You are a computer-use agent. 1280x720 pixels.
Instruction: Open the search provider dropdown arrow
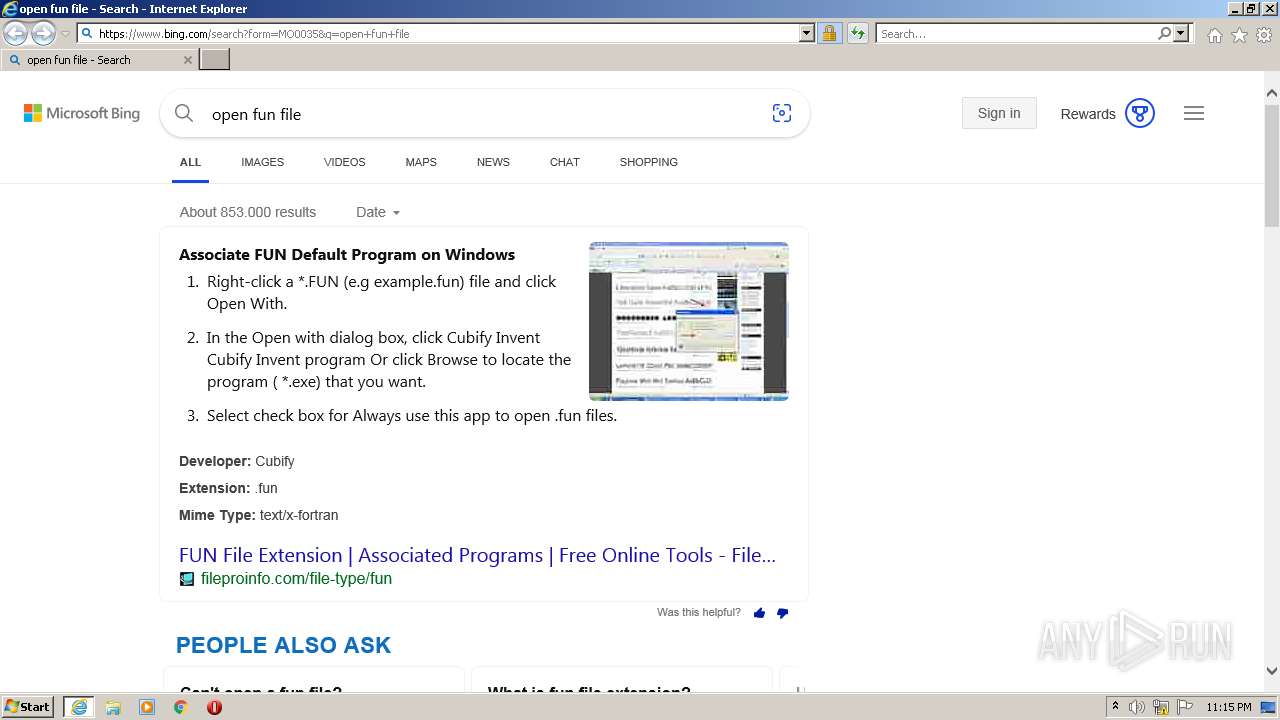tap(1181, 34)
